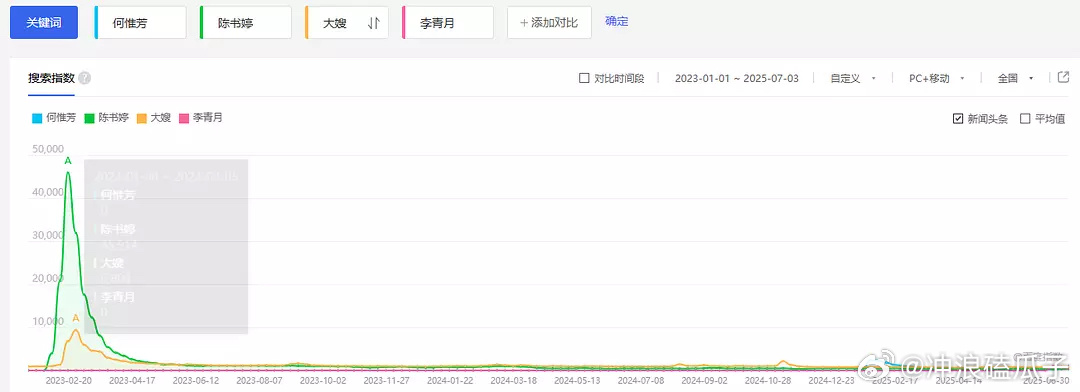Image resolution: width=1080 pixels, height=392 pixels.
Task: Click the 2024-10-28 x-axis date label
Action: tap(769, 380)
